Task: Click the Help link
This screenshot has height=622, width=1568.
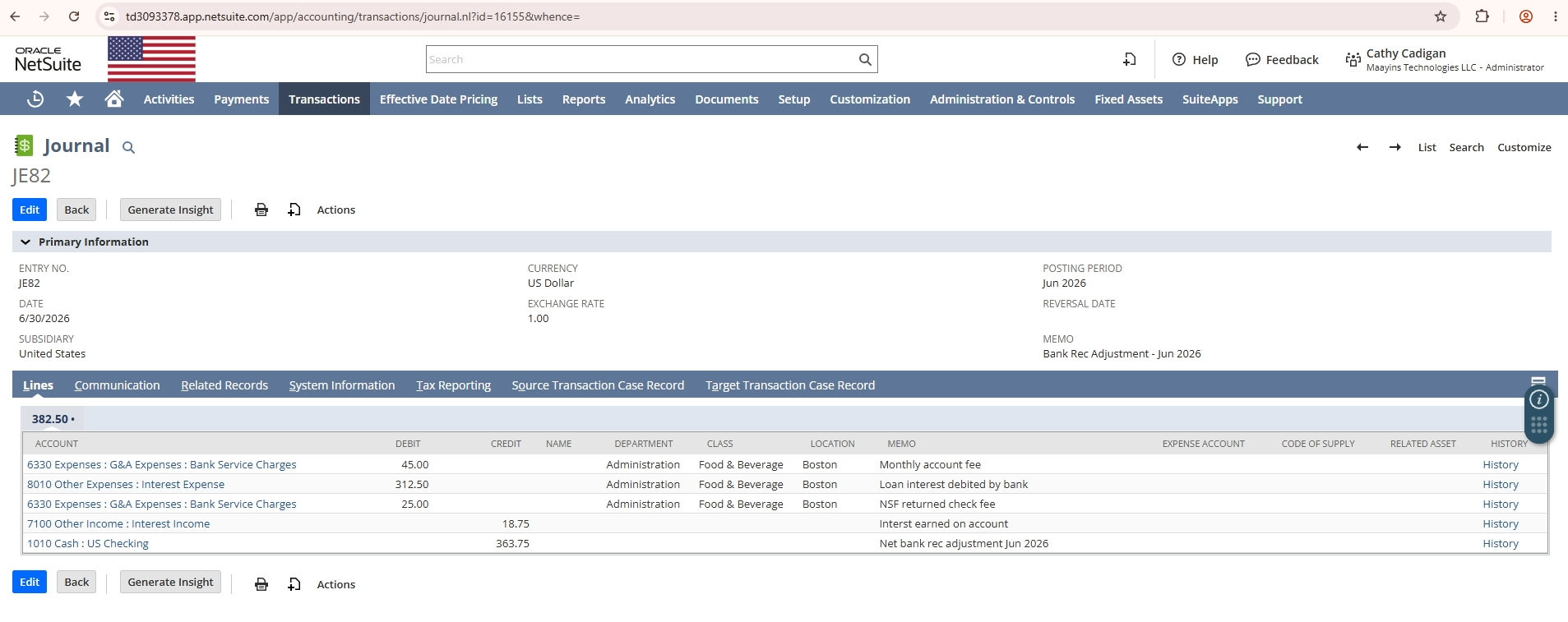Action: [1195, 59]
